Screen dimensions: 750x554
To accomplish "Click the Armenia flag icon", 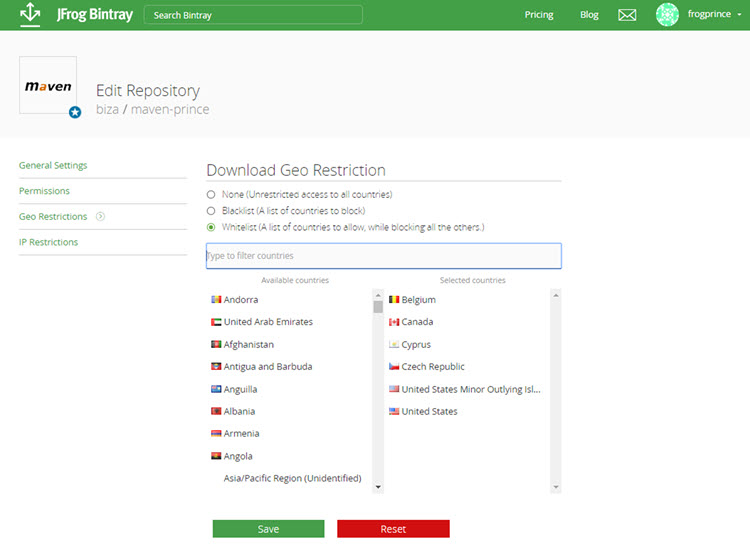I will 216,433.
